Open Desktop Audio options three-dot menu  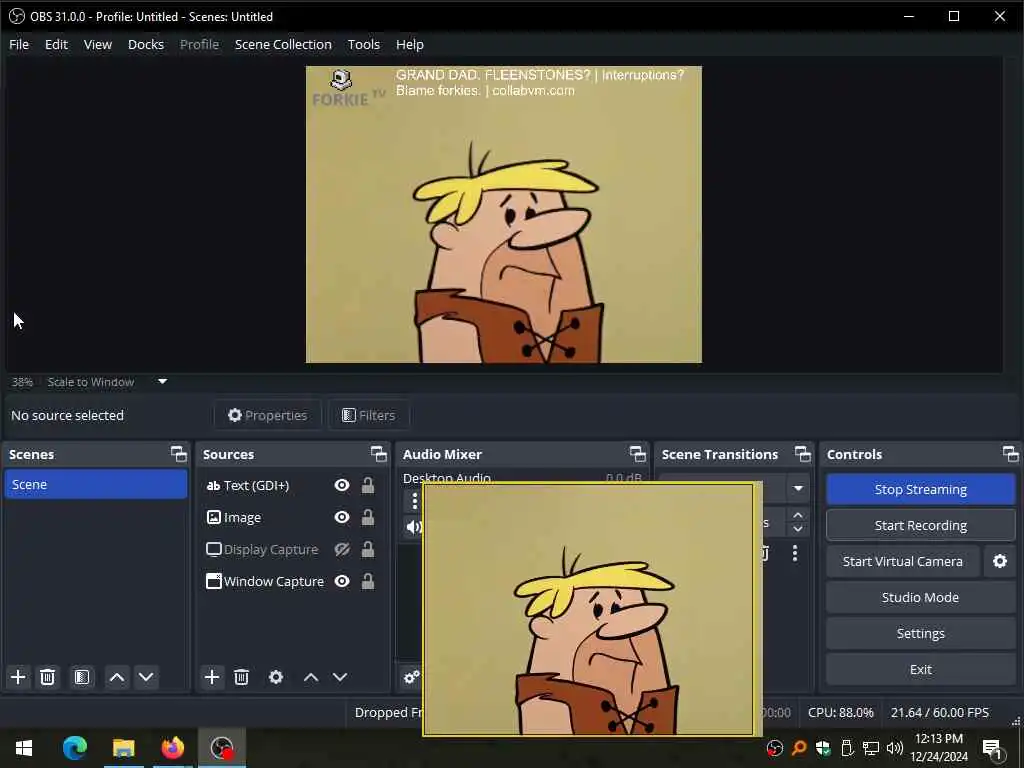[x=414, y=502]
